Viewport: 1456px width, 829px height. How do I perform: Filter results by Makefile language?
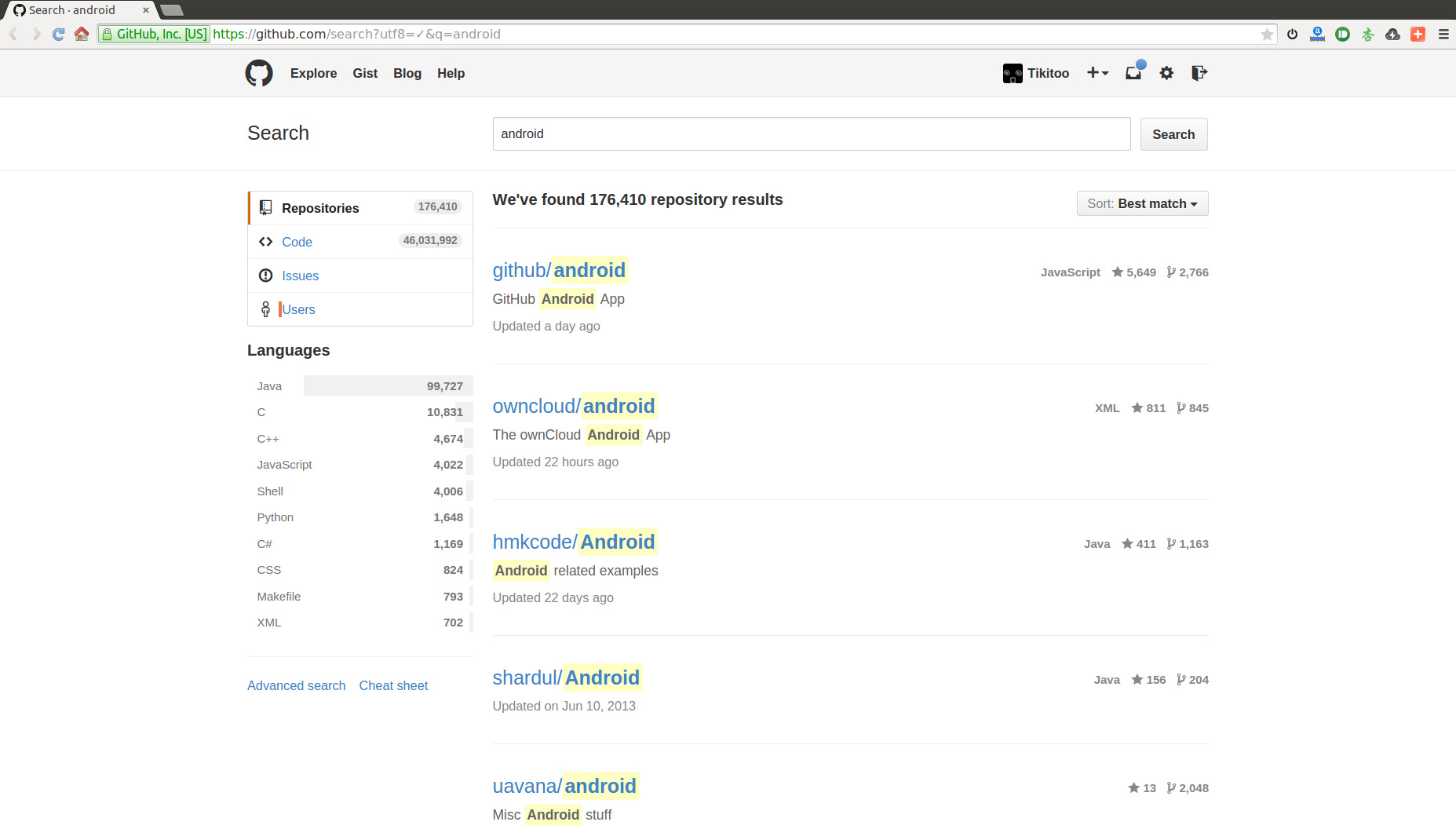pyautogui.click(x=360, y=597)
